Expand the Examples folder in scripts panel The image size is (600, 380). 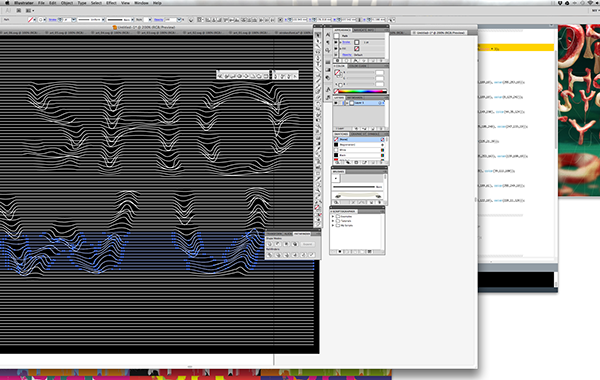click(333, 217)
